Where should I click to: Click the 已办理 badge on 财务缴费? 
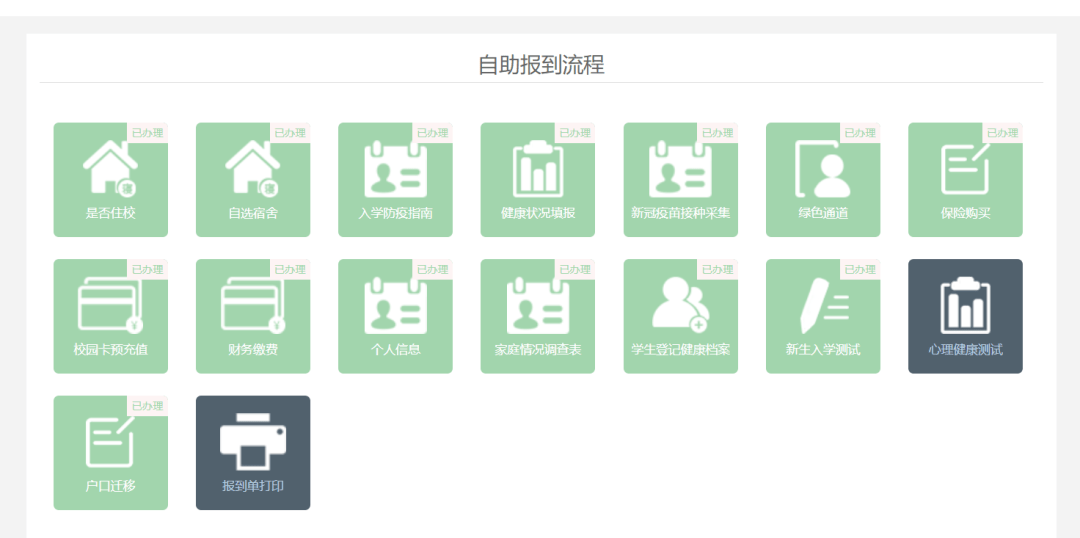pos(290,269)
